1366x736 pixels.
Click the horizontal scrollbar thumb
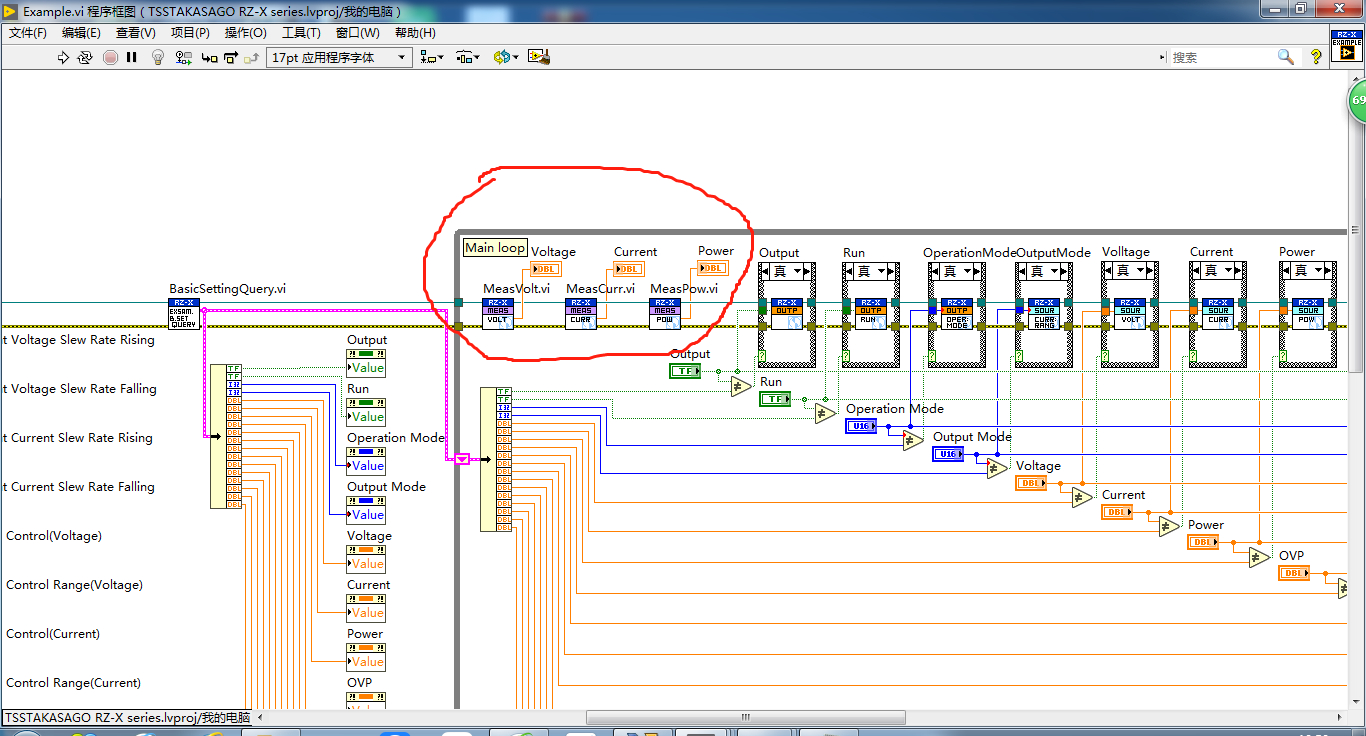click(745, 718)
